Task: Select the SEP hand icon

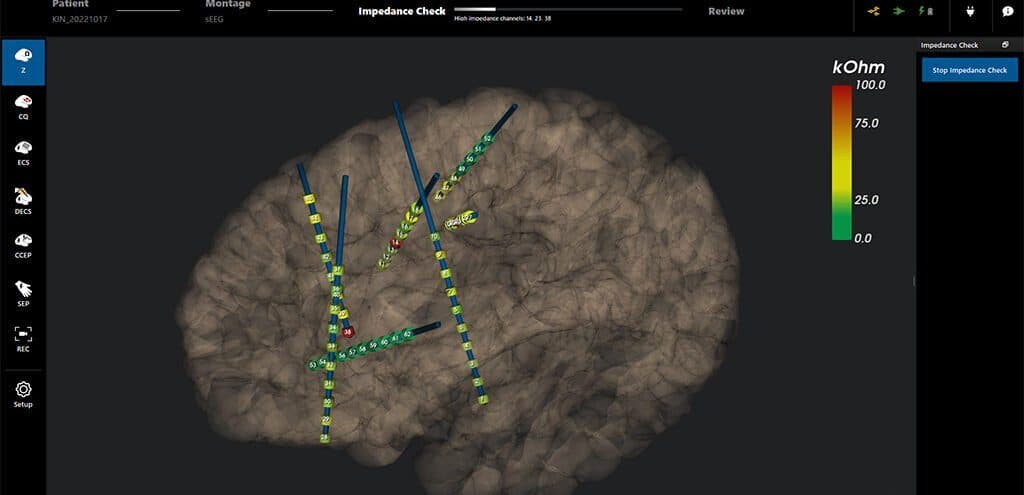Action: pyautogui.click(x=24, y=293)
